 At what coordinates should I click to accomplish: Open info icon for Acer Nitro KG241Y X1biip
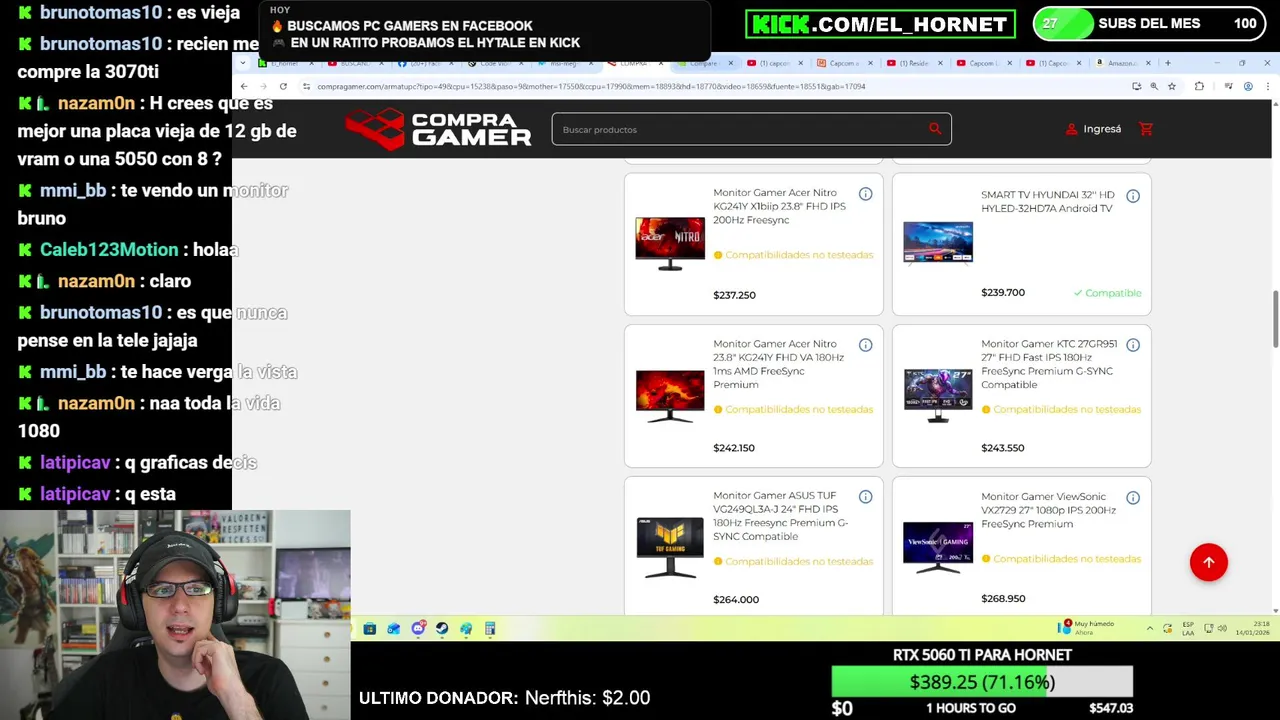[x=865, y=194]
